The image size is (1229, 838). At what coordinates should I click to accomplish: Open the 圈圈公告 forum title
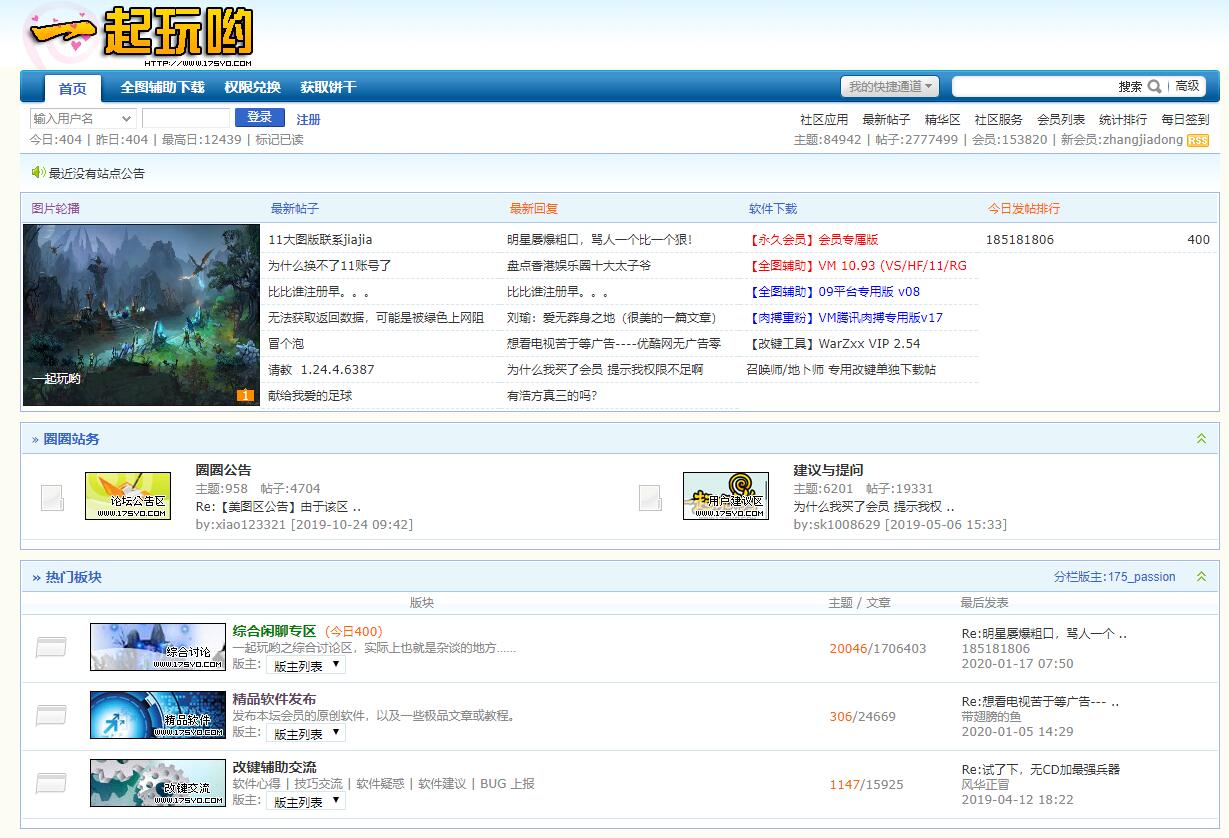pos(224,470)
